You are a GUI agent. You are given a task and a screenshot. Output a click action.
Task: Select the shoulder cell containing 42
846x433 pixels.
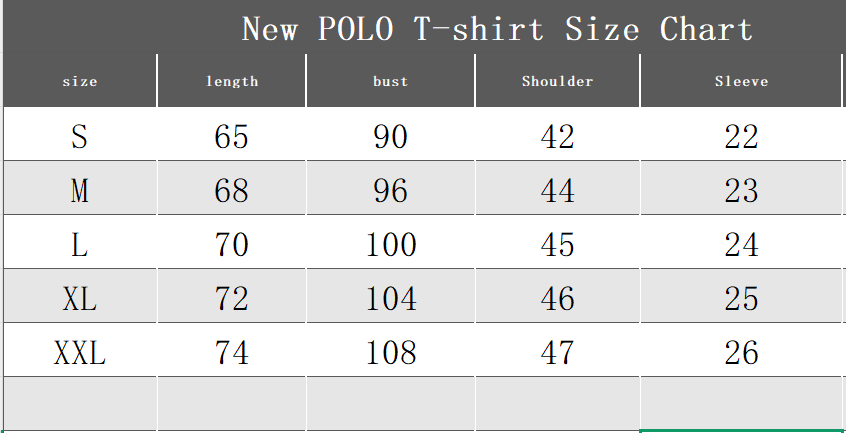coord(558,136)
